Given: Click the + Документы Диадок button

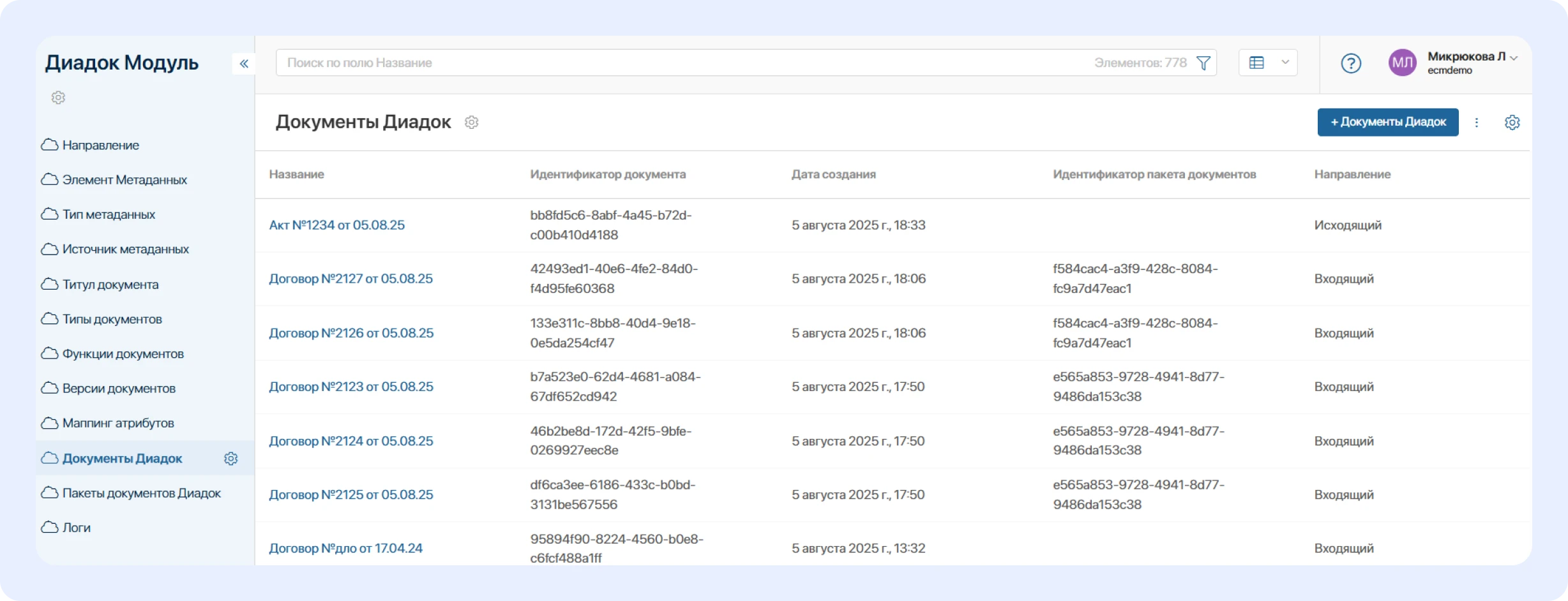Looking at the screenshot, I should 1387,122.
